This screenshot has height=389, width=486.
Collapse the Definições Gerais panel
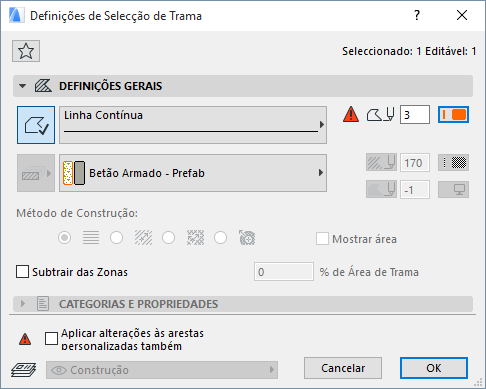[22, 86]
